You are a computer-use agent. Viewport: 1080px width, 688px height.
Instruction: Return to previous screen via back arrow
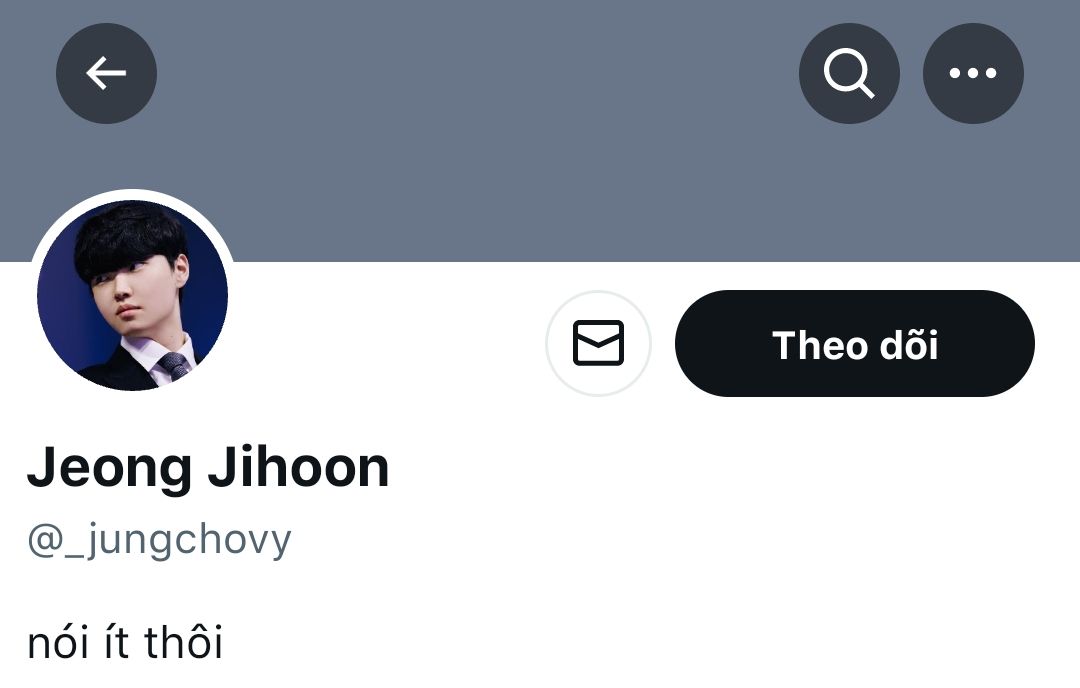(106, 73)
